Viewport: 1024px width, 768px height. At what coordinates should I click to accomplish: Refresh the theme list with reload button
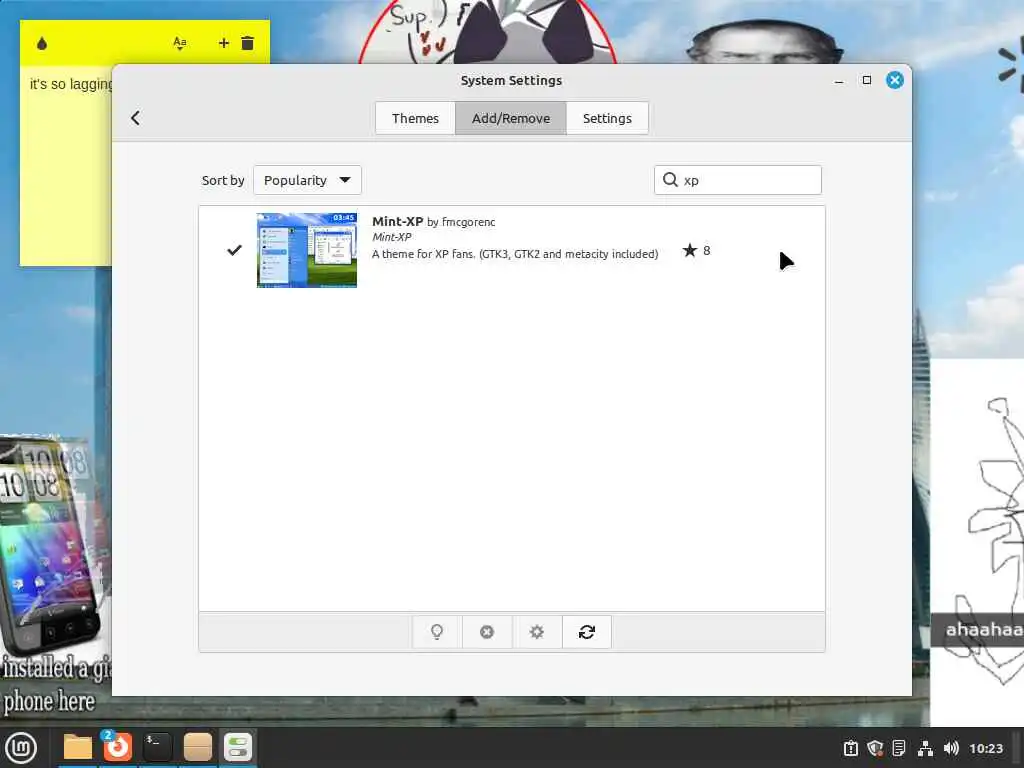586,632
